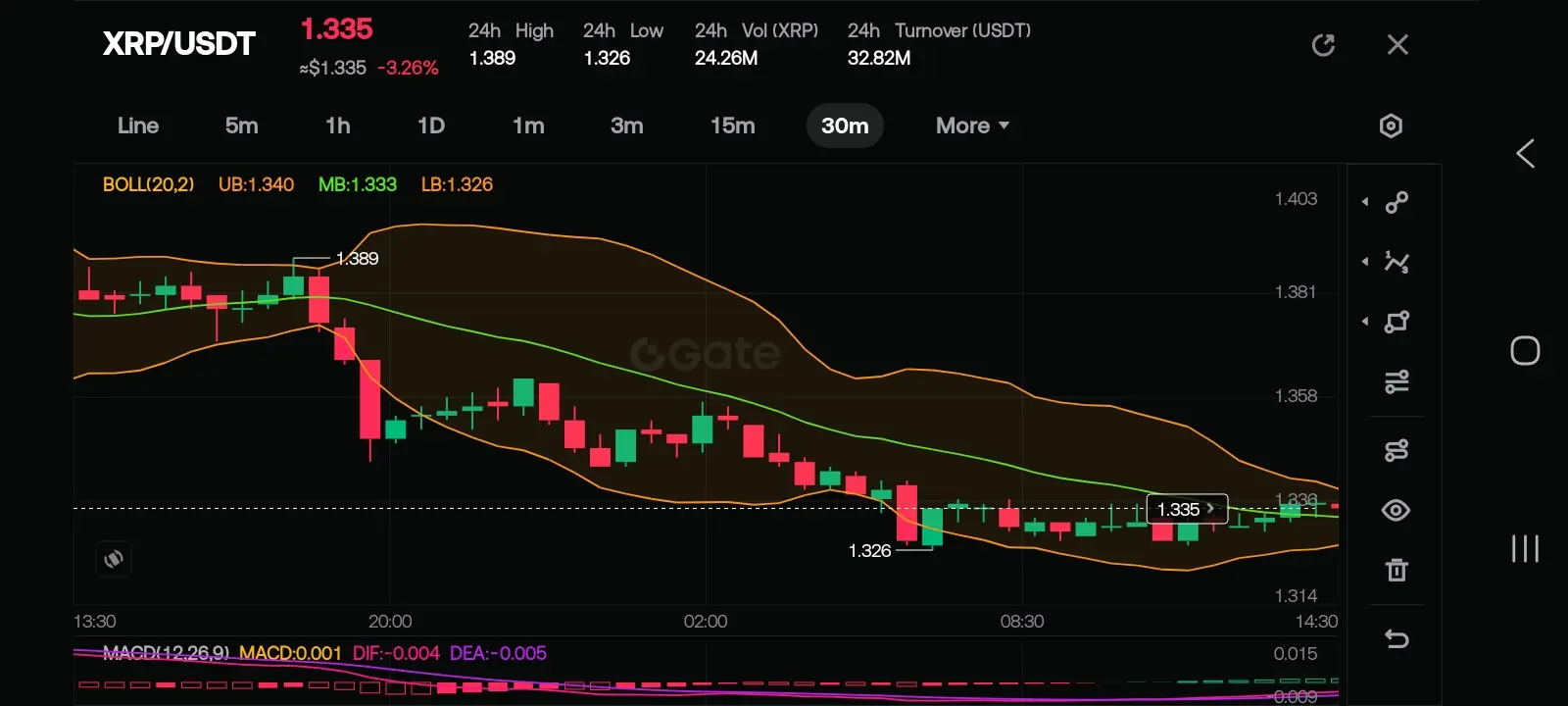
Task: Tap the Android home navigation button
Action: point(1525,351)
